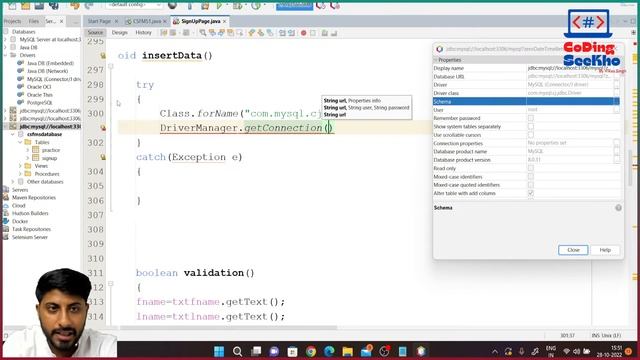
Task: Open Connection properties ellipsis button
Action: coord(617,143)
